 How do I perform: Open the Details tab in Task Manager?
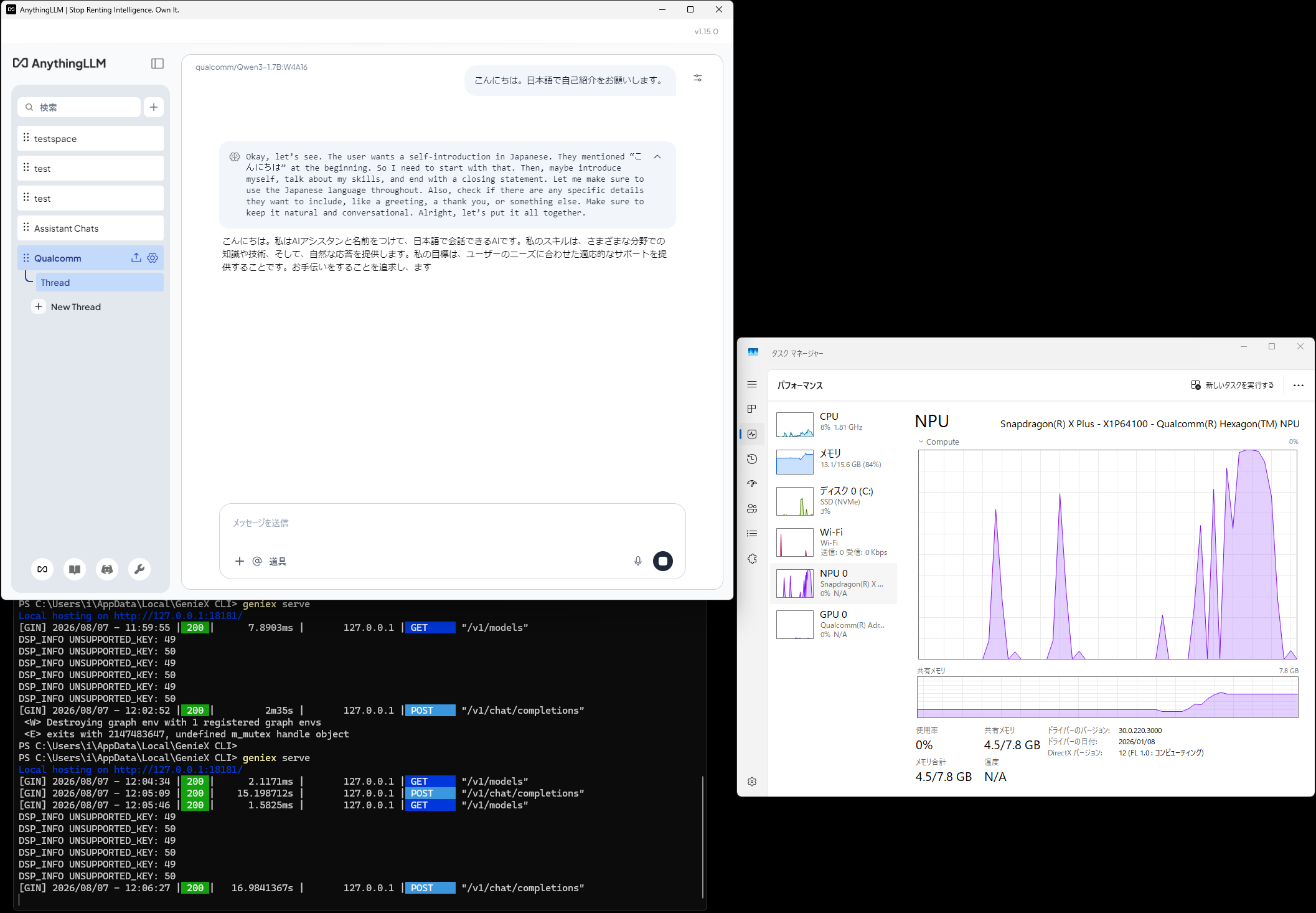(x=752, y=534)
